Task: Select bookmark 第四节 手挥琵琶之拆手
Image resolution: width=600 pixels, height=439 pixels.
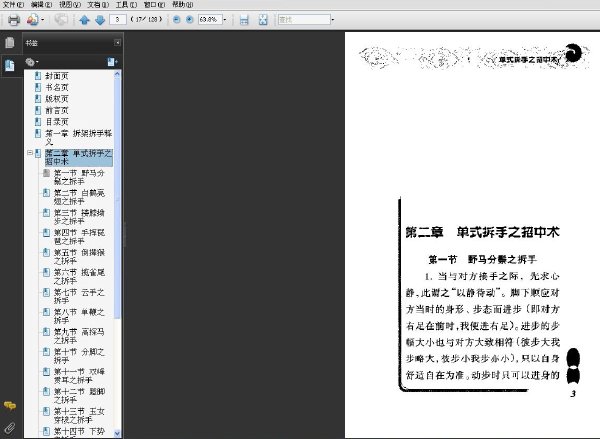Action: (x=79, y=237)
